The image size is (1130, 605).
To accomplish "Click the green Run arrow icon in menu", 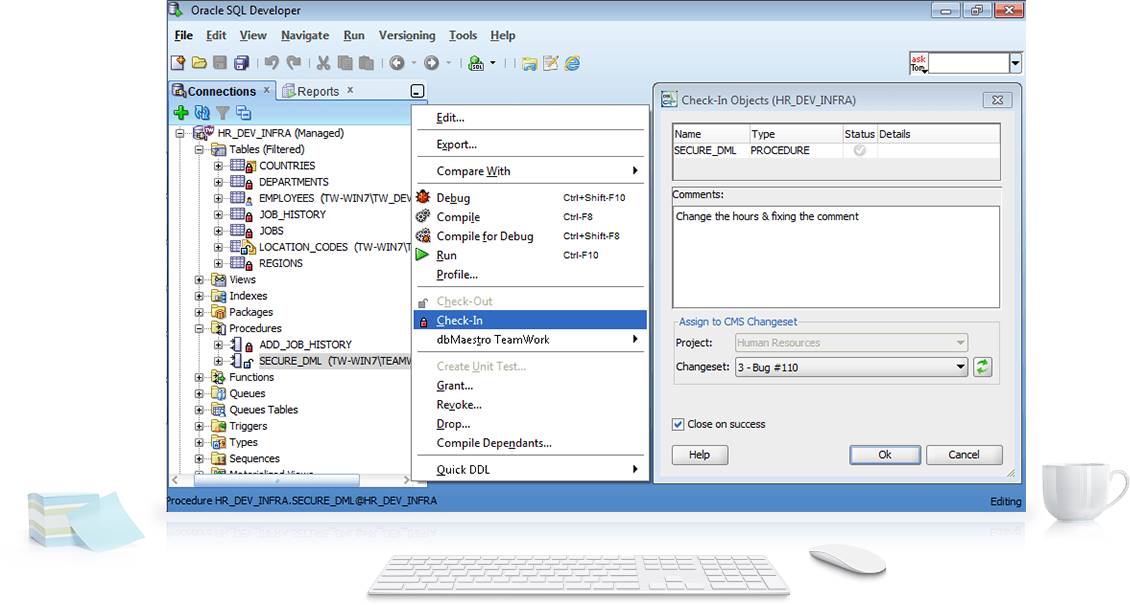I will click(422, 255).
